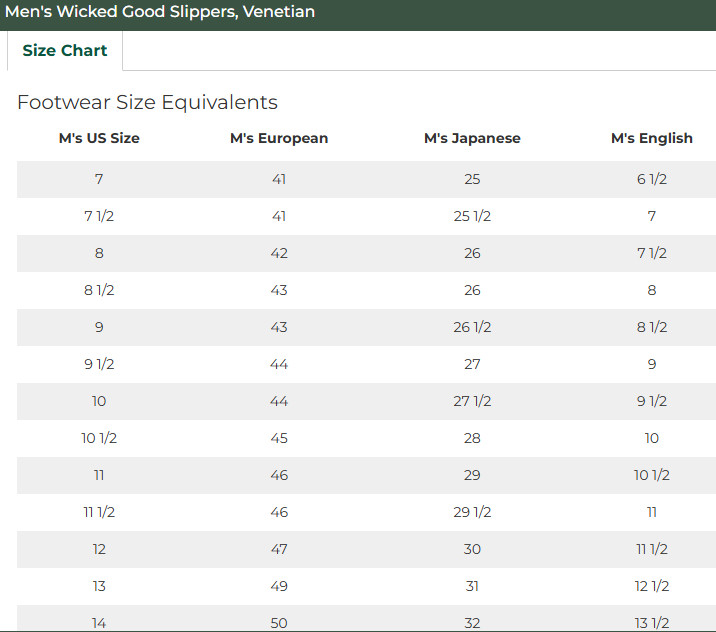Click the Men's Wicked Good Slippers title
716x632 pixels.
(x=160, y=12)
